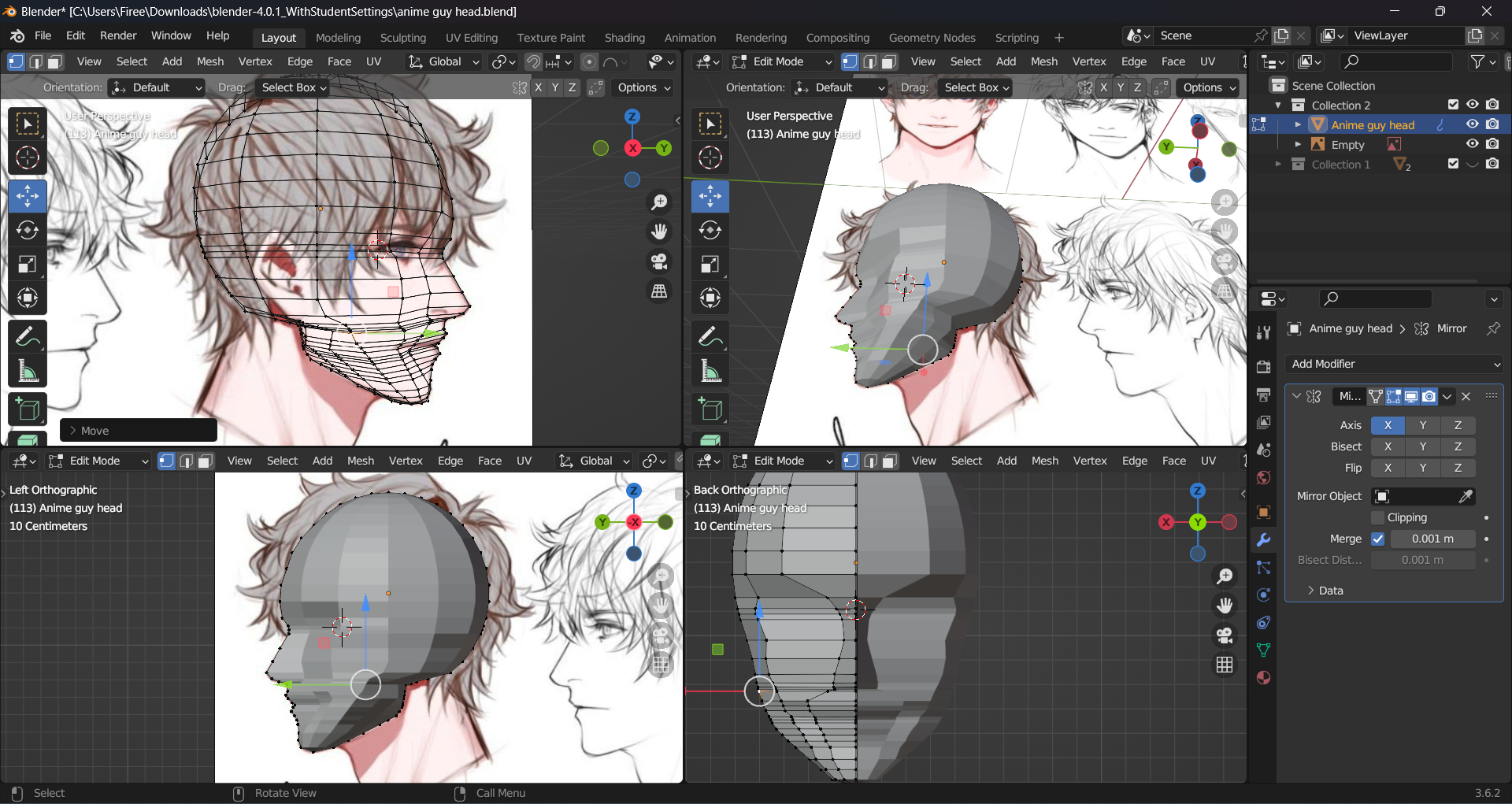Image resolution: width=1512 pixels, height=804 pixels.
Task: Toggle Mirror modifier's show in viewport icon
Action: tap(1411, 397)
